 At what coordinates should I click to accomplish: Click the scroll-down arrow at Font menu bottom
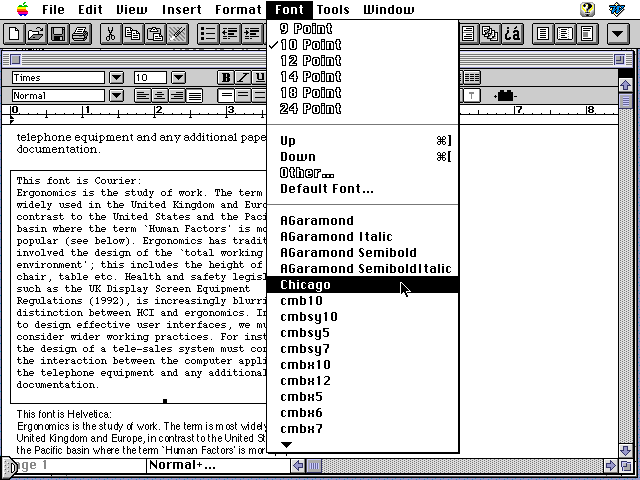tap(287, 444)
